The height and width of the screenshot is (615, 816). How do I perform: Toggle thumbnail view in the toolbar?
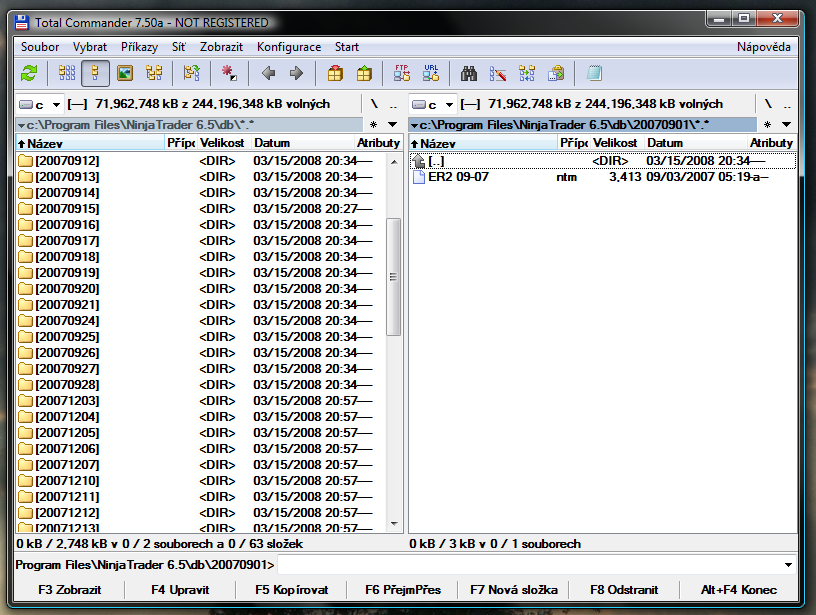[x=125, y=73]
